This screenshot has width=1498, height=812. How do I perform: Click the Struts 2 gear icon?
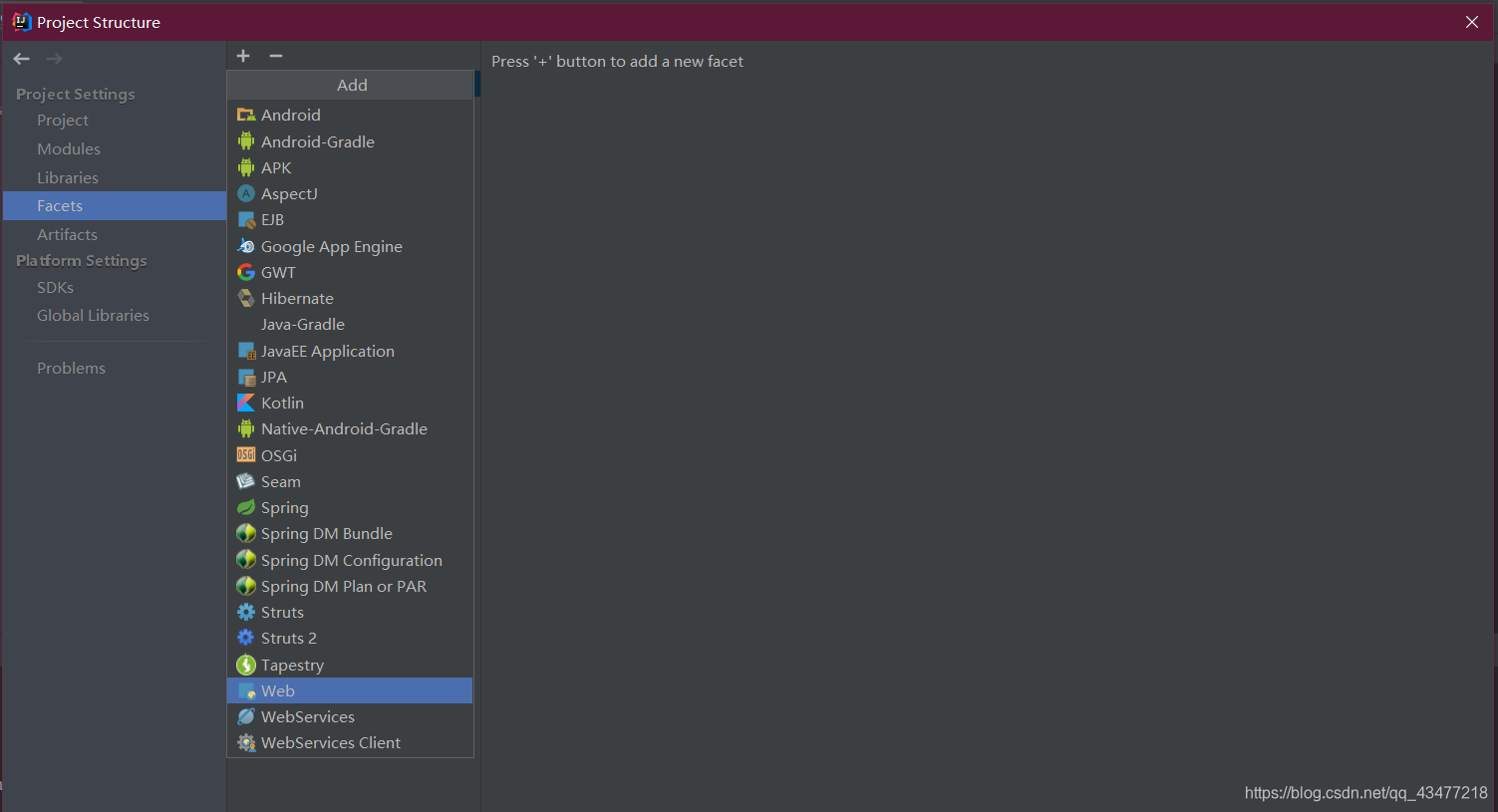click(246, 638)
